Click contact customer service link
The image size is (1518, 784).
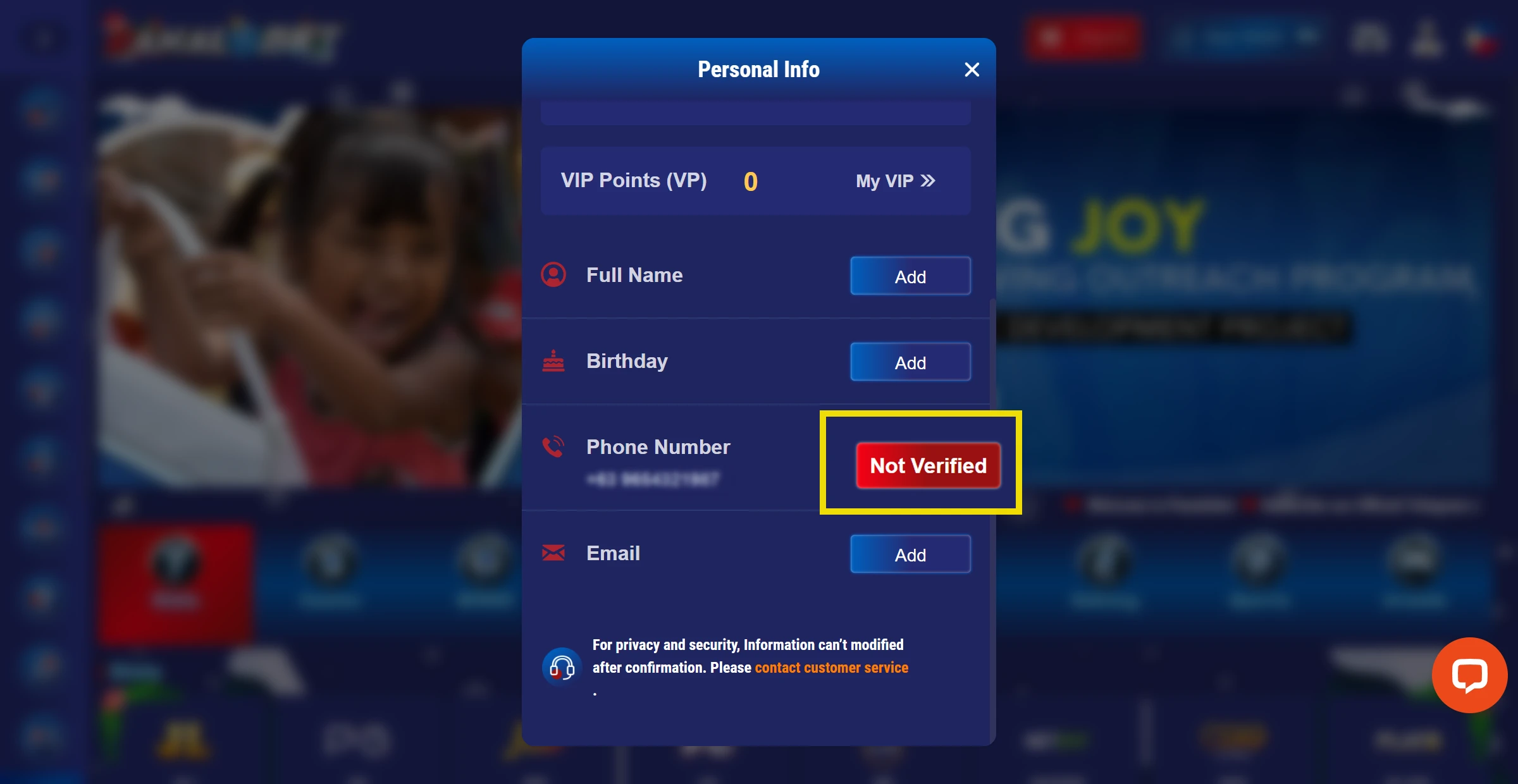click(831, 667)
